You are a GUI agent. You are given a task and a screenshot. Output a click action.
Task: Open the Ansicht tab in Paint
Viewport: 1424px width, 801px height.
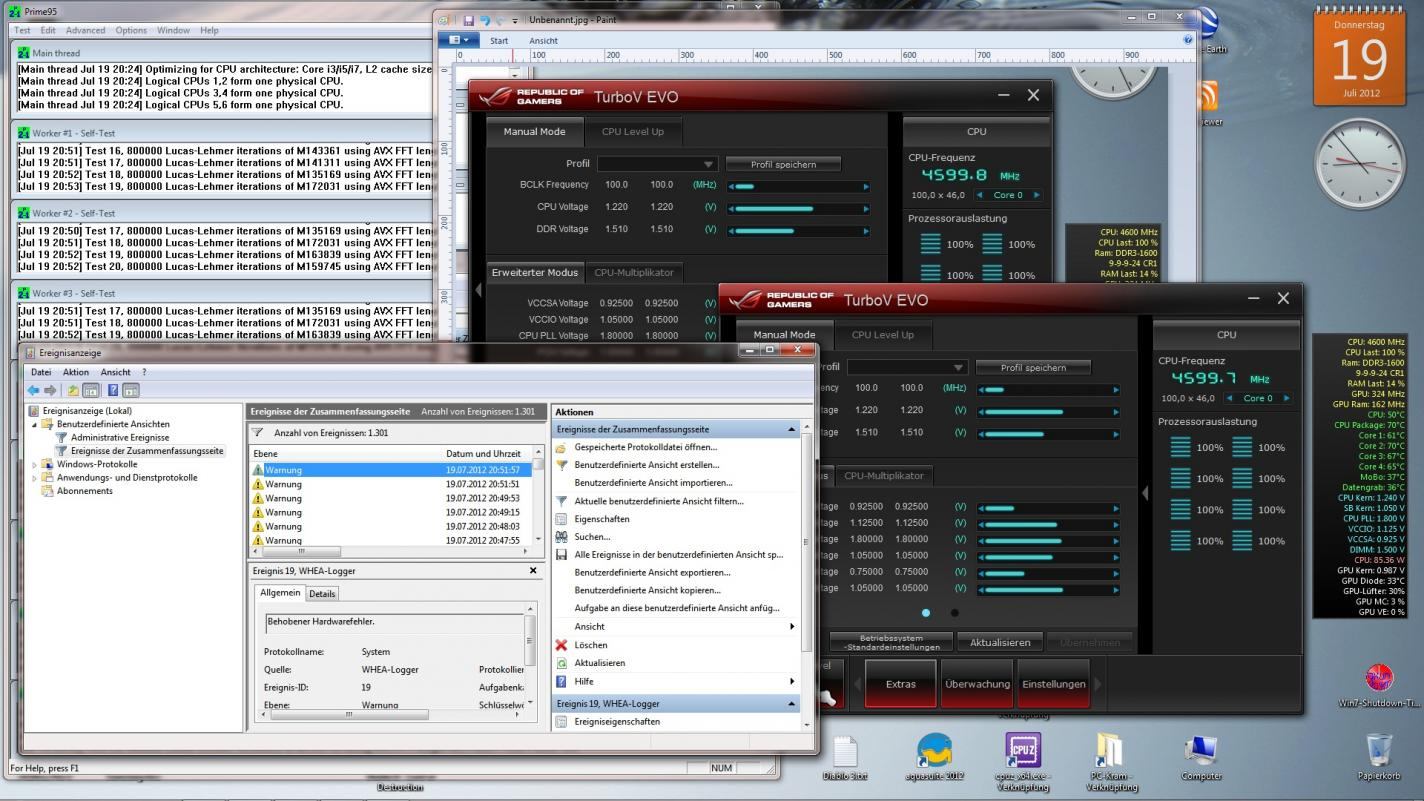543,40
